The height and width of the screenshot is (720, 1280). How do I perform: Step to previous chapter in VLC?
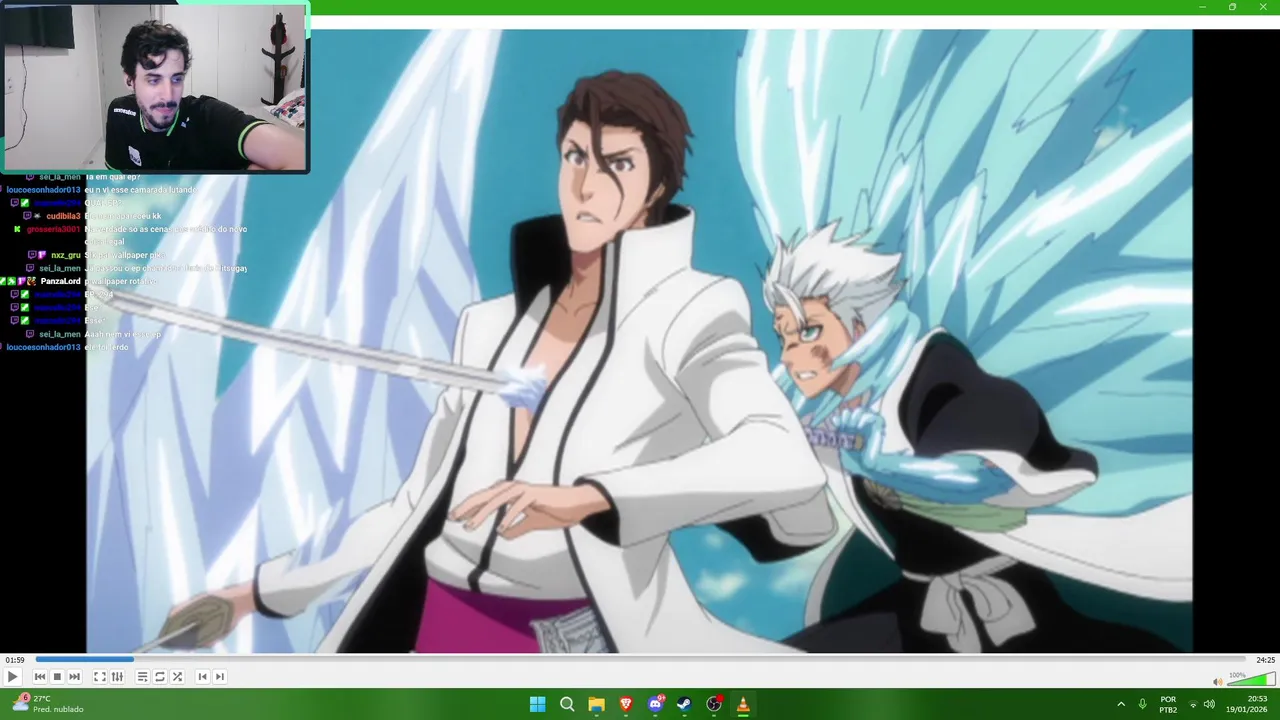click(202, 677)
